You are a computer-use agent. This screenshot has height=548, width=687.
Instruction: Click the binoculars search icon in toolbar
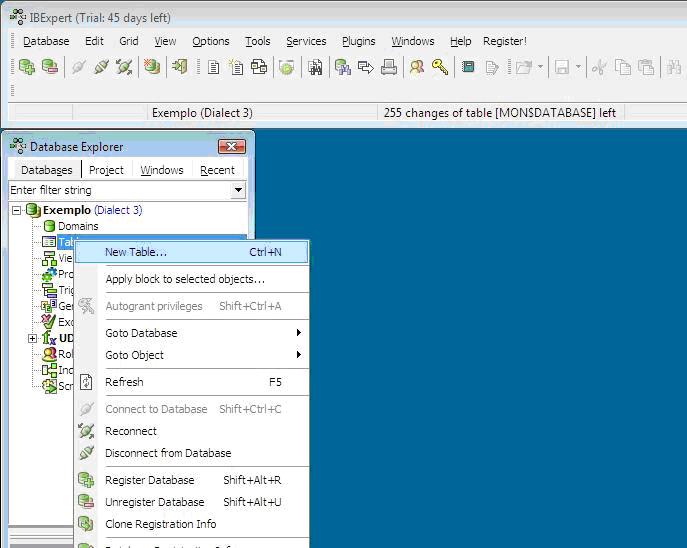tap(315, 67)
